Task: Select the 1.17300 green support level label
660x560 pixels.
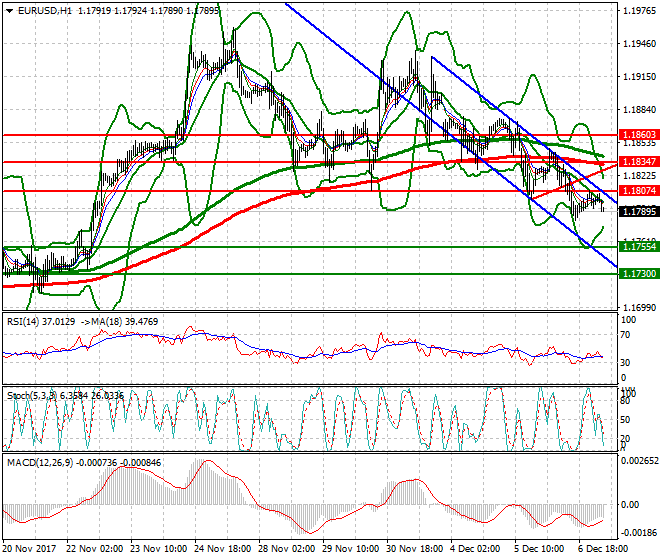Action: pyautogui.click(x=639, y=274)
